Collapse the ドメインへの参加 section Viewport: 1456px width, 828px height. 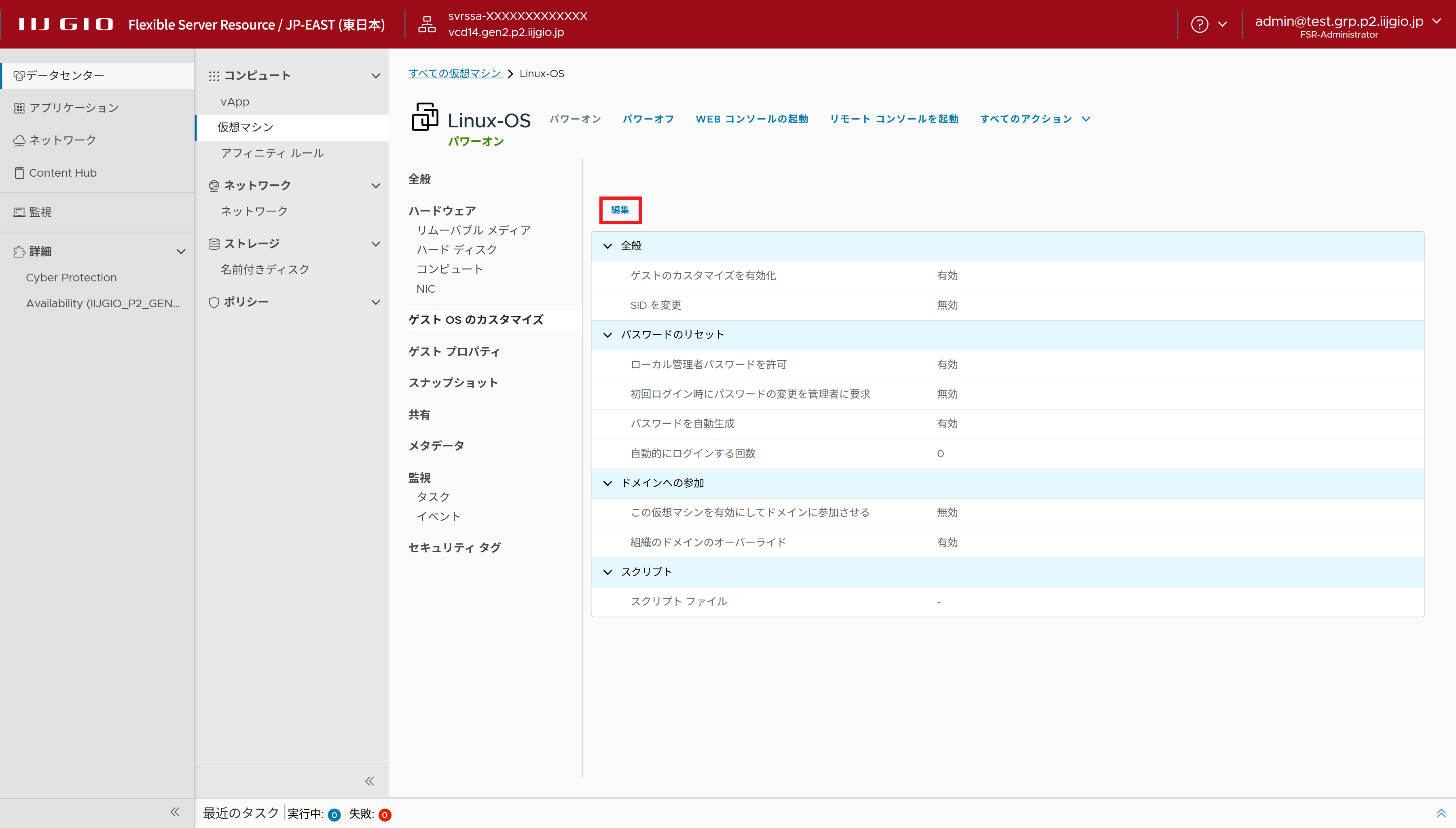click(607, 484)
